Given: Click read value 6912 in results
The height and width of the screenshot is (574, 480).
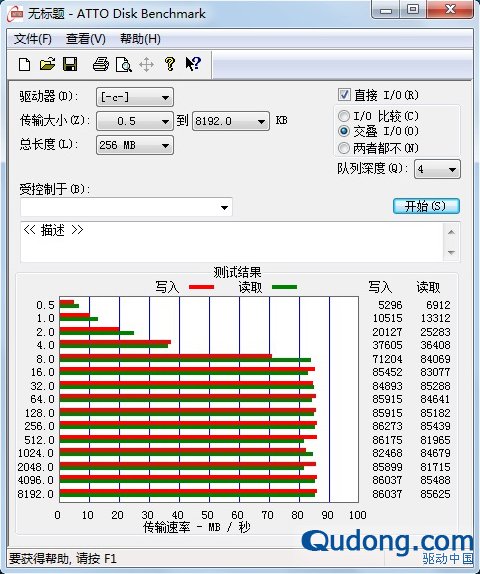Looking at the screenshot, I should (x=438, y=305).
